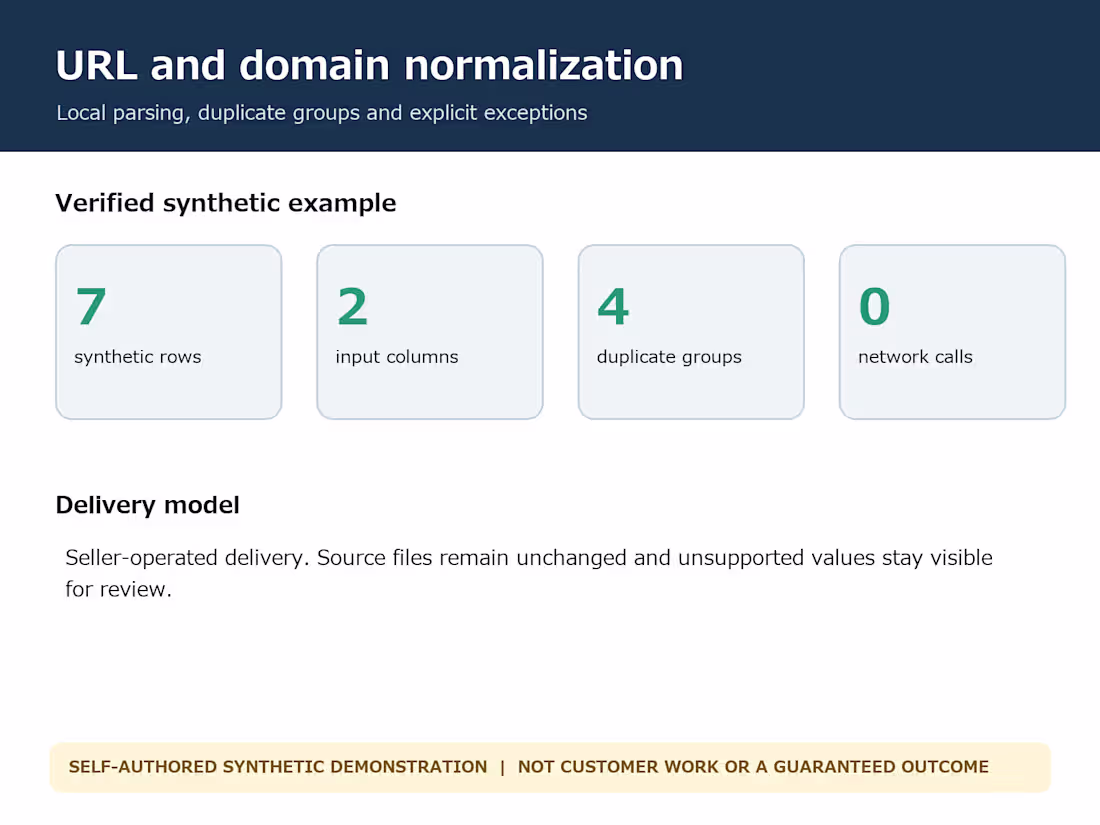The width and height of the screenshot is (1100, 825).
Task: Select the subtitle 'Local parsing, duplicate groups and explicit exceptions'
Action: [x=322, y=113]
